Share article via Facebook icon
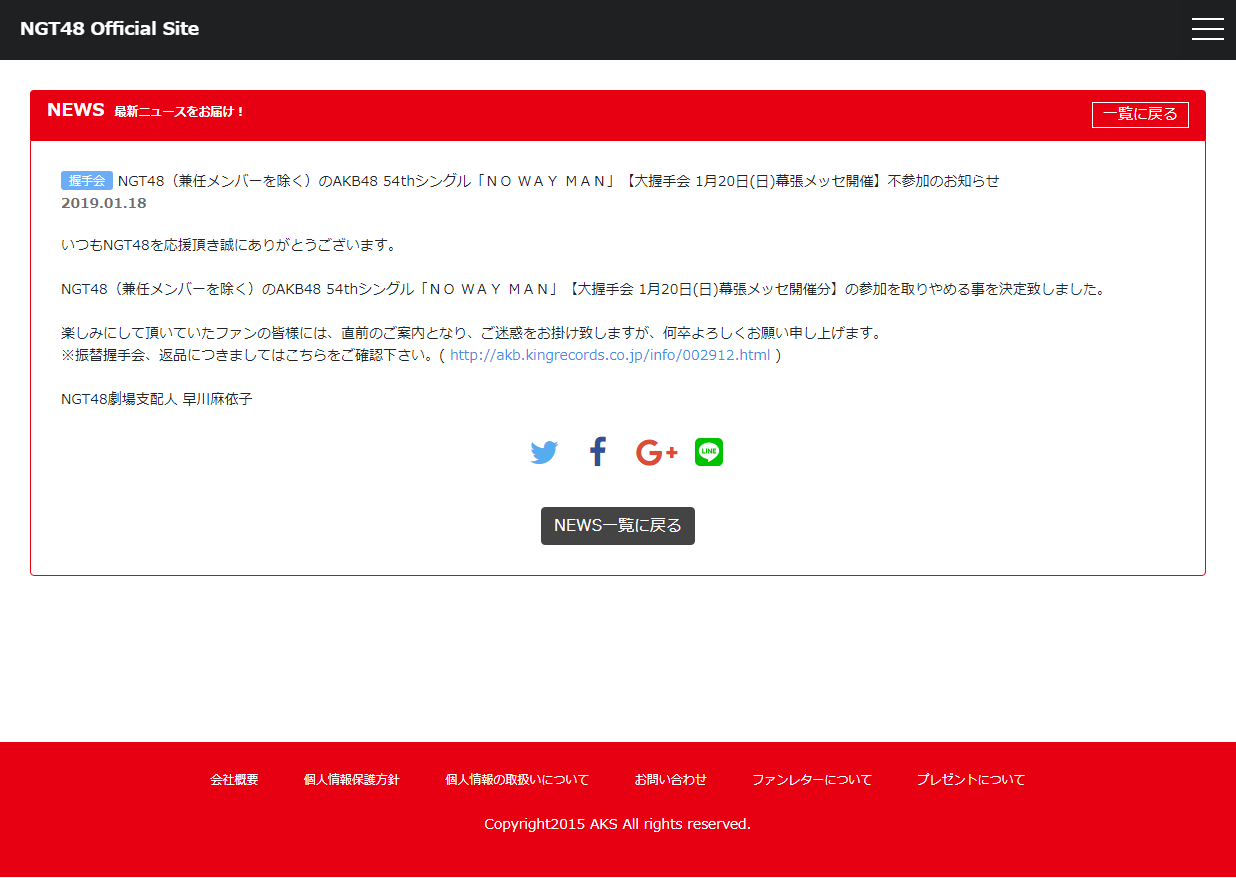Screen dimensions: 1236x878 pyautogui.click(x=598, y=452)
